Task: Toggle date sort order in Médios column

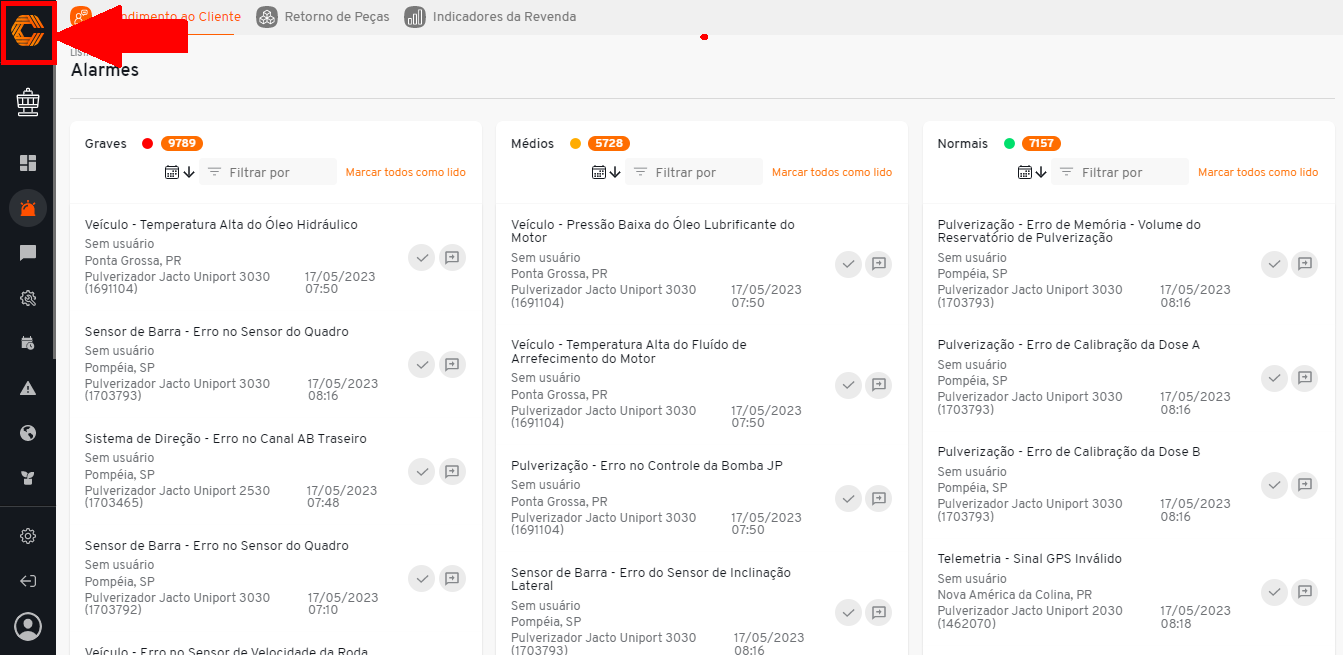Action: (606, 172)
